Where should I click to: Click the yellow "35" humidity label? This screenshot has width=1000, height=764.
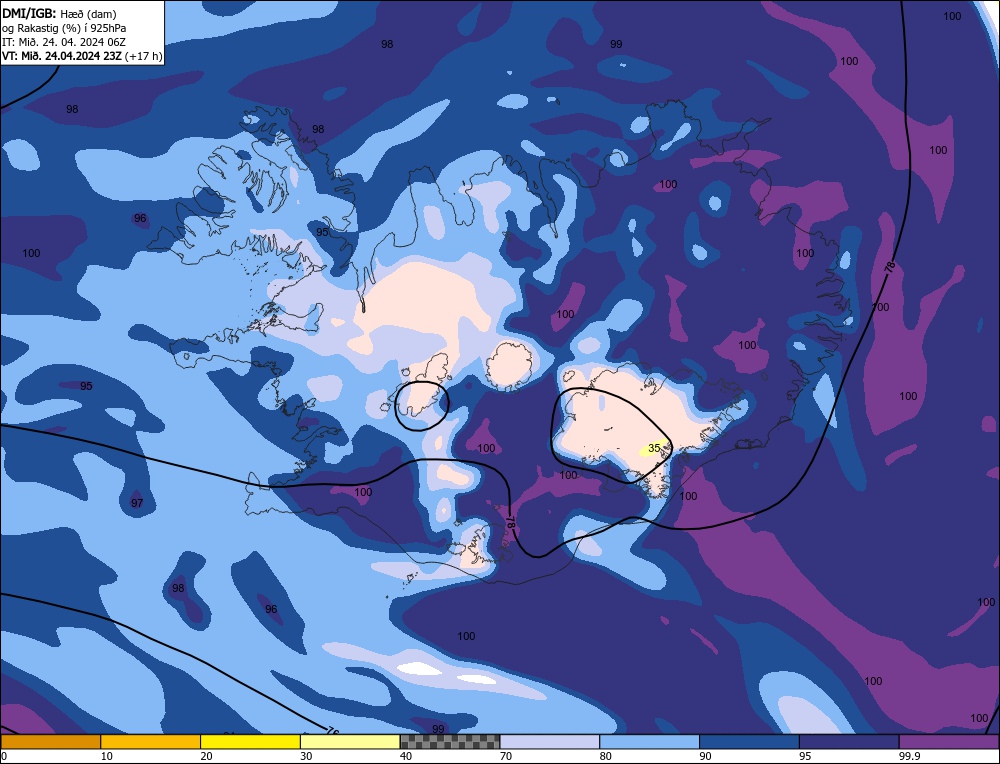(654, 448)
